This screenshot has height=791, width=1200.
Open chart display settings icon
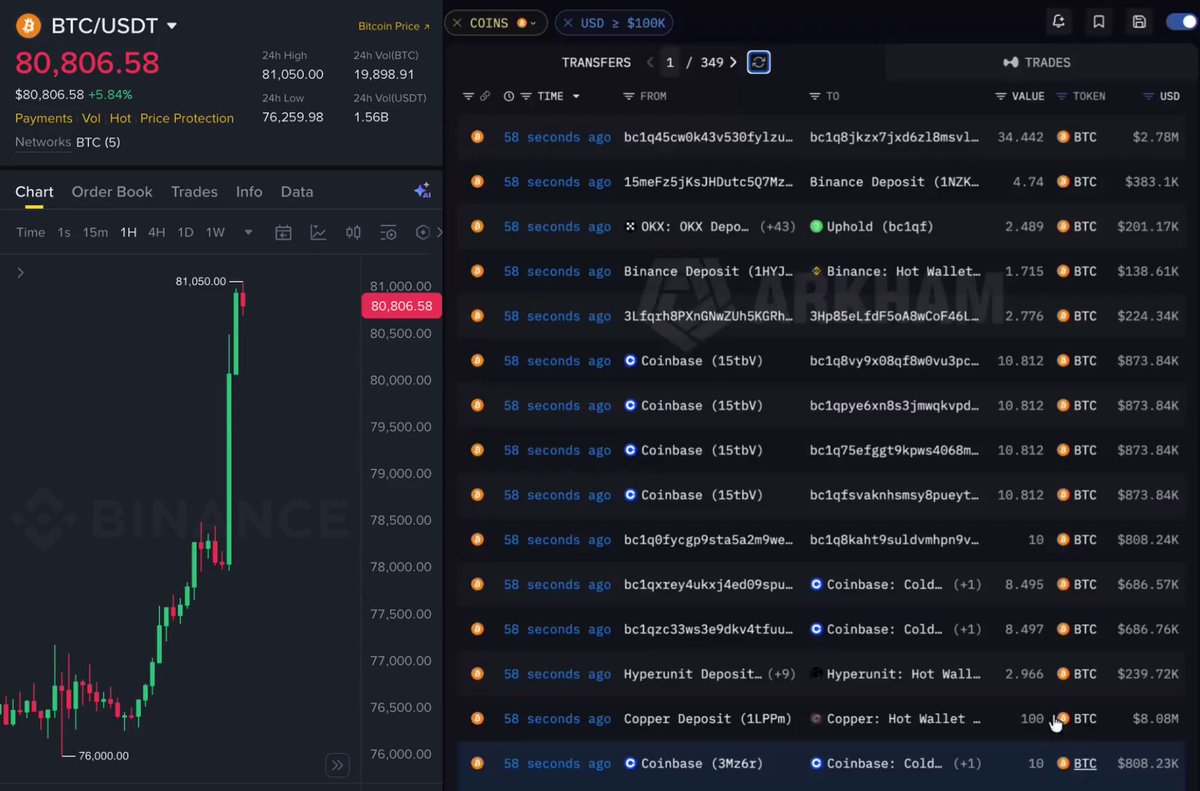(388, 232)
